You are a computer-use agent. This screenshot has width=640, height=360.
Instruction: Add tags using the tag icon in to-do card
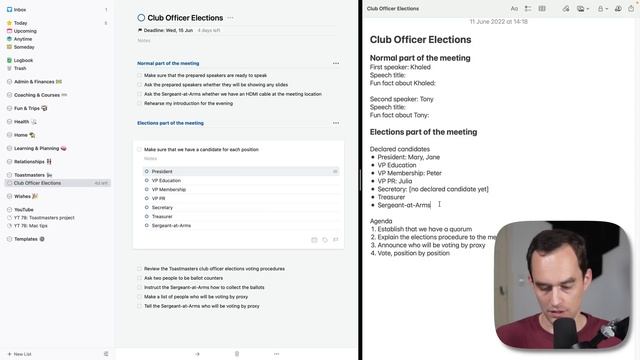[x=325, y=240]
